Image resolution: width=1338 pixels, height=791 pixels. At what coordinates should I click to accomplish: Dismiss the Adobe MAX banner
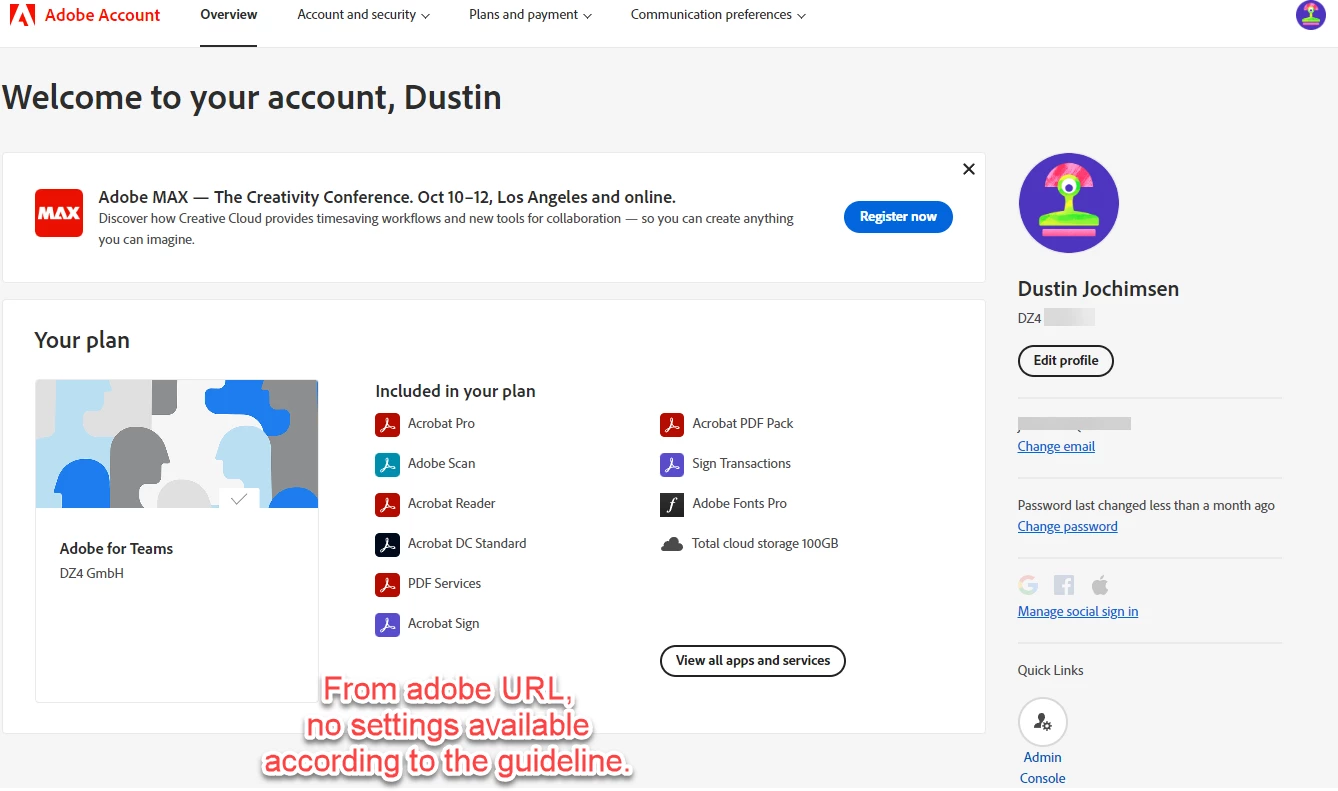(x=968, y=169)
